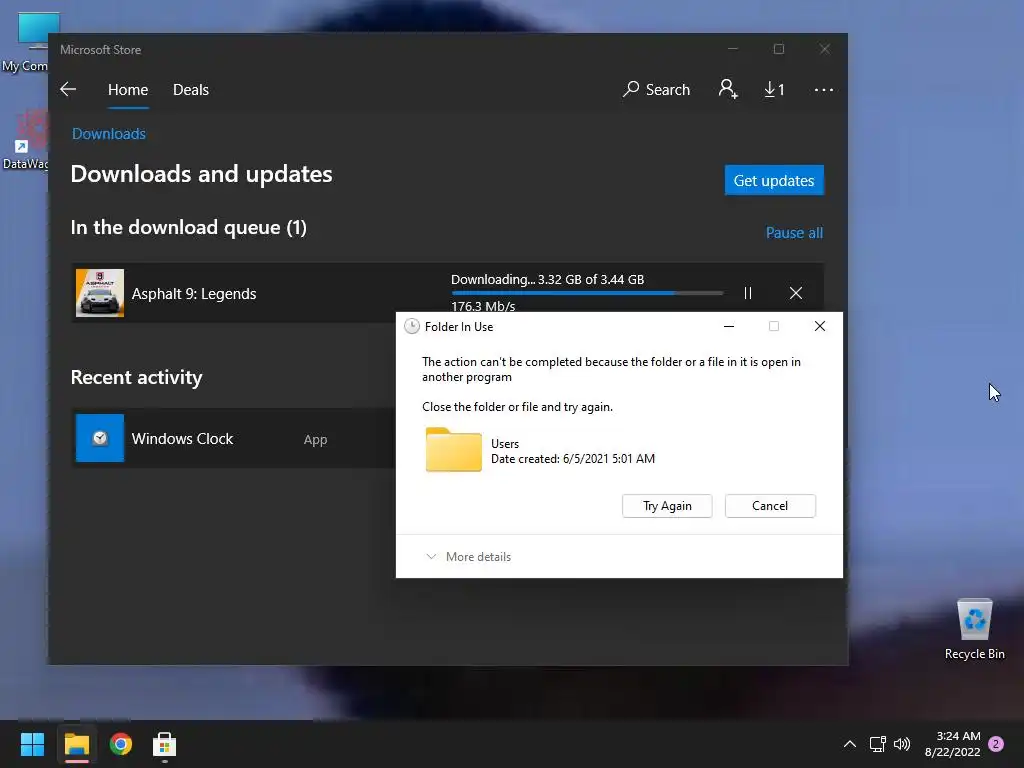Click the Users folder icon in dialog

454,450
